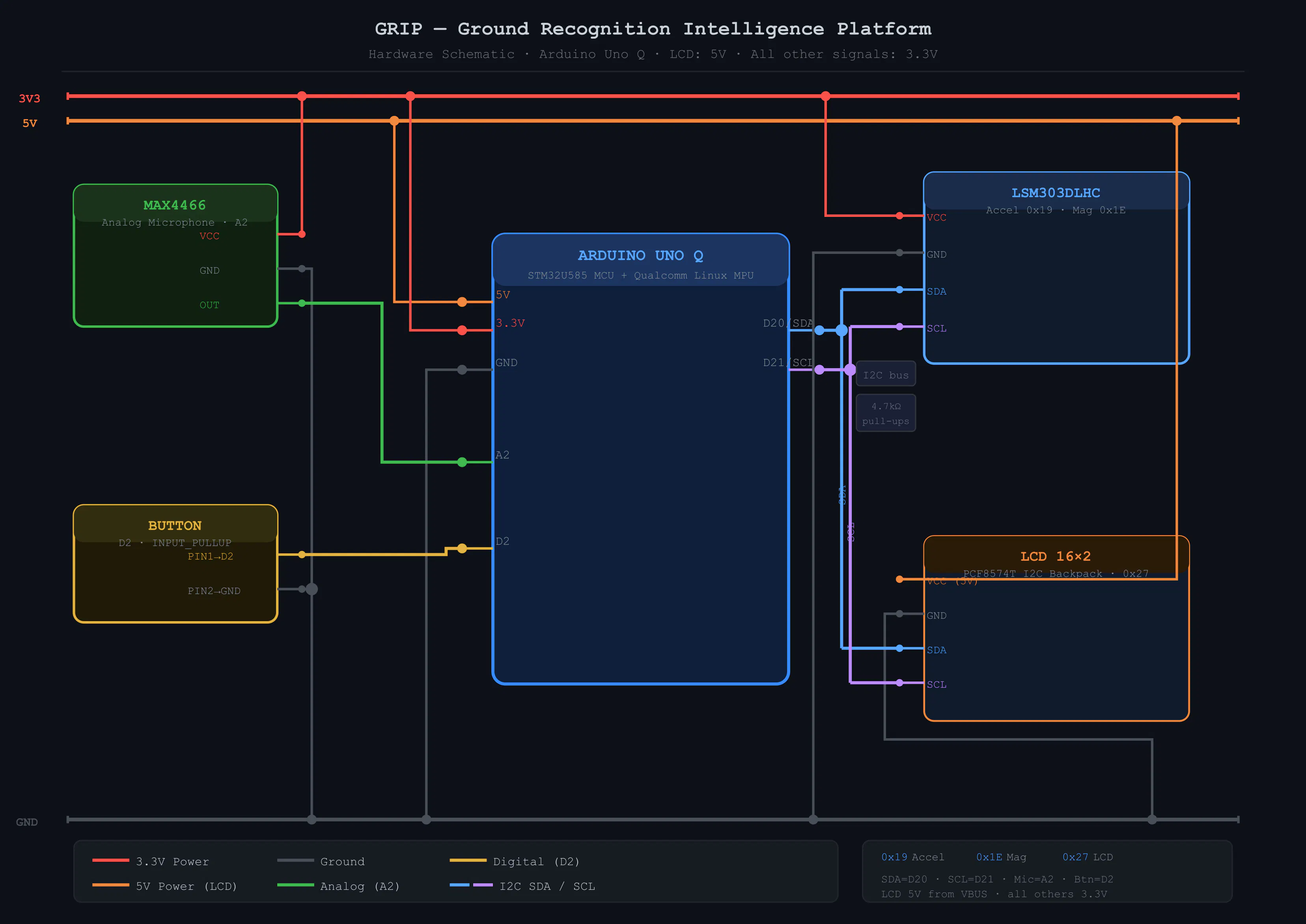Click the Arduino A2 pin junction dot

[462, 462]
